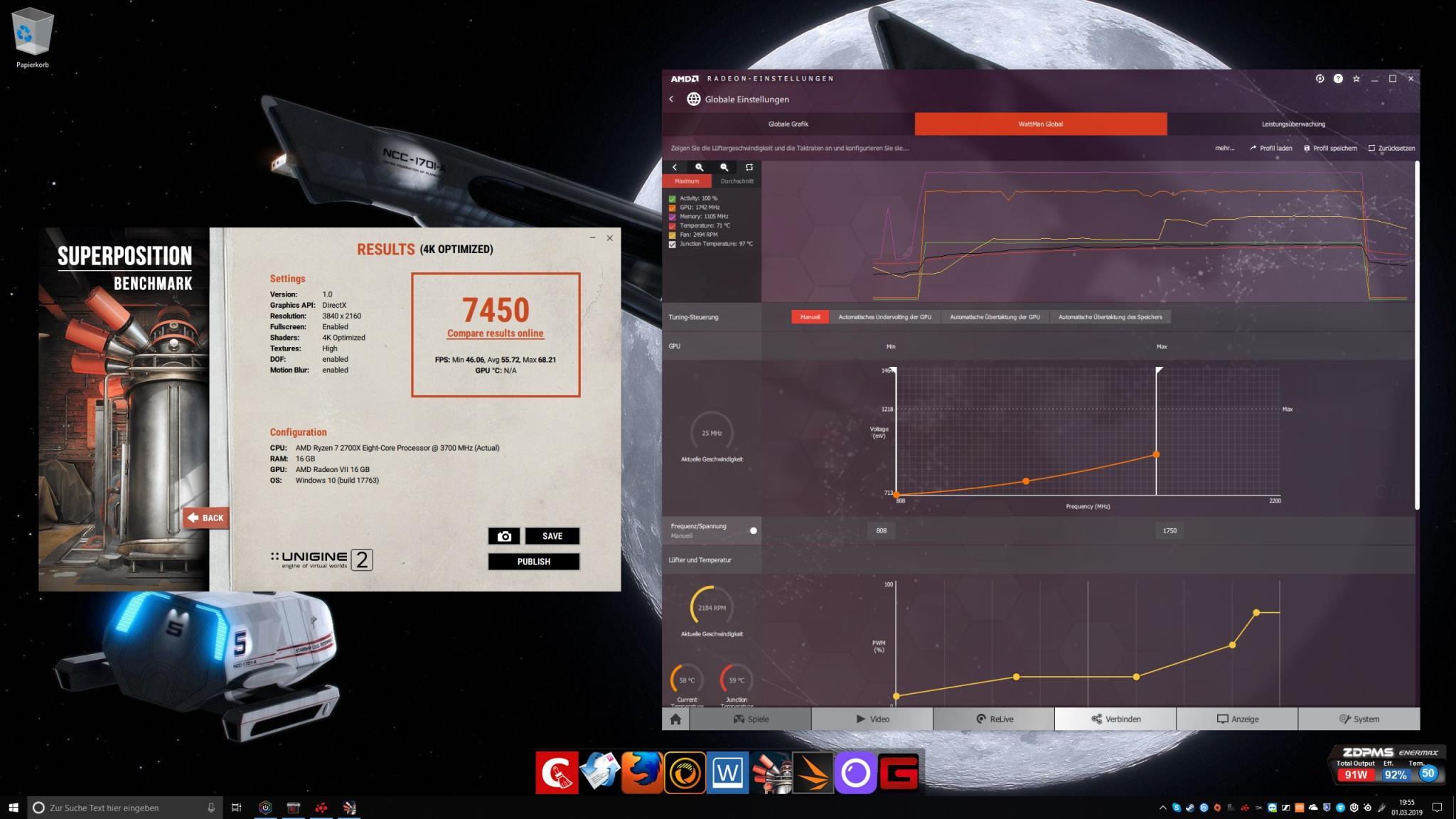This screenshot has height=819, width=1456.
Task: Uncheck the Activity graph checkbox
Action: 673,198
